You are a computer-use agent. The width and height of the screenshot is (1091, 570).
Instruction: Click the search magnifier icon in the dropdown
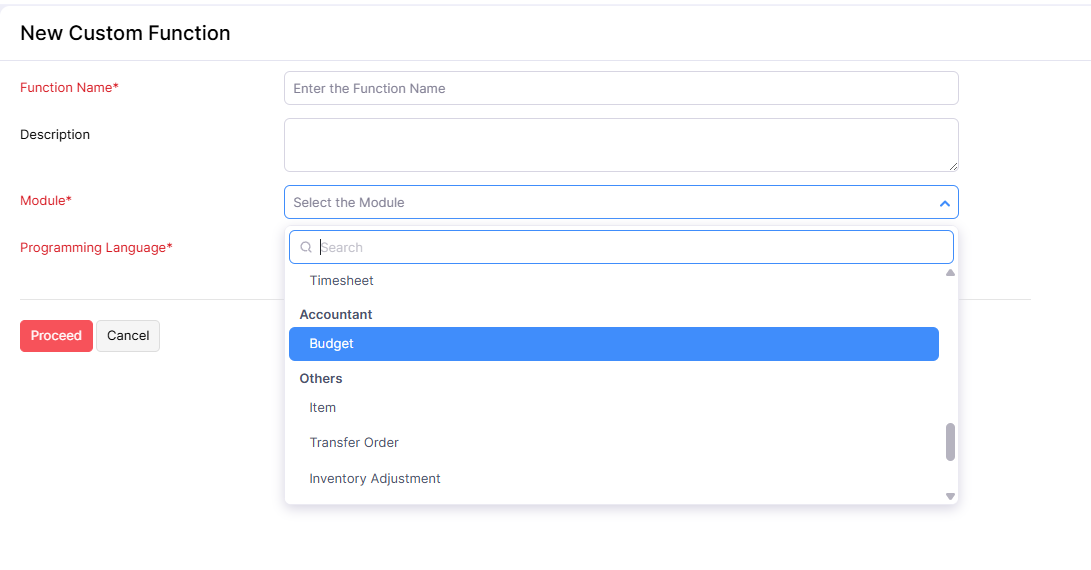click(x=306, y=247)
